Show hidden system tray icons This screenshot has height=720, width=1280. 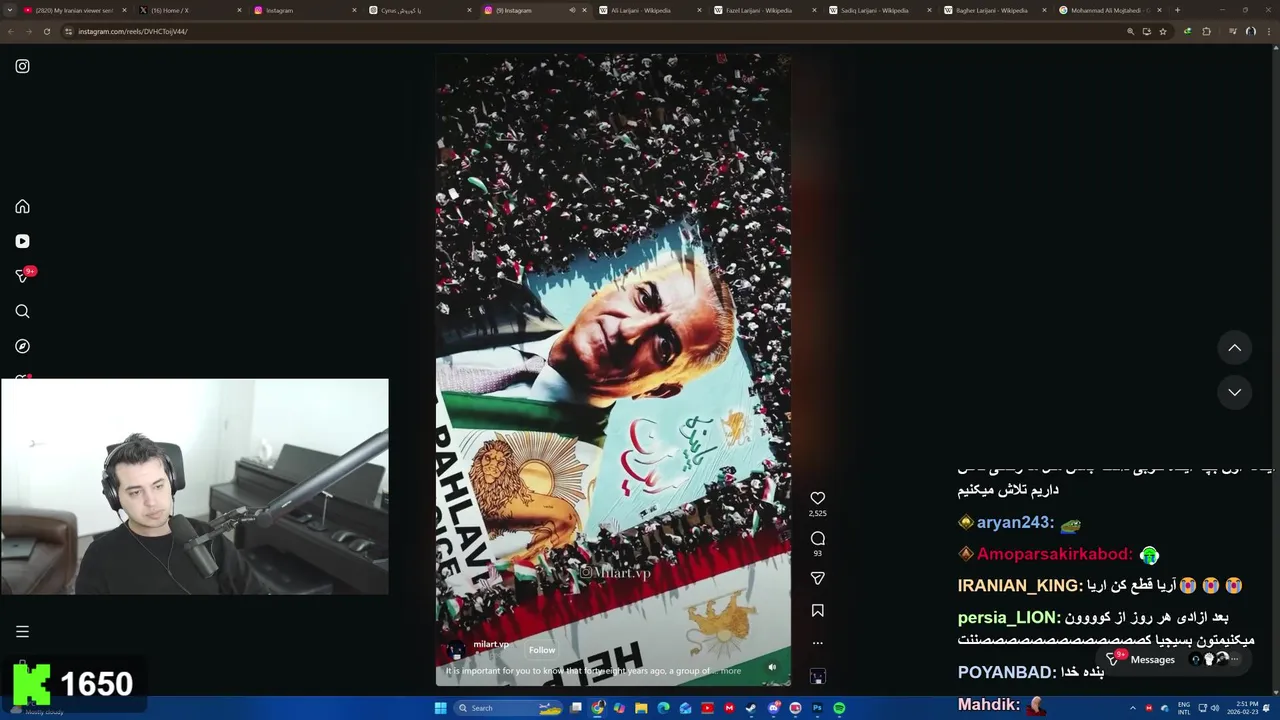[1133, 708]
